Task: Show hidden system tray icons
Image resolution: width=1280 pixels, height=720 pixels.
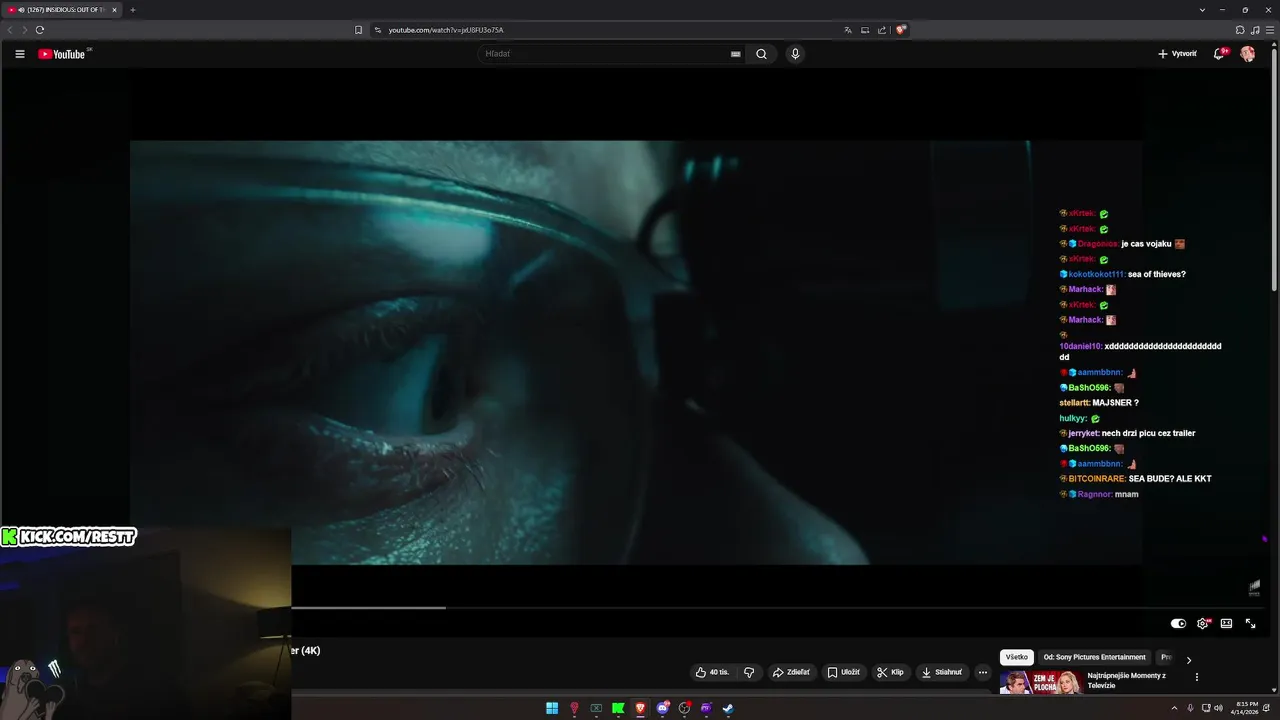Action: click(1174, 708)
